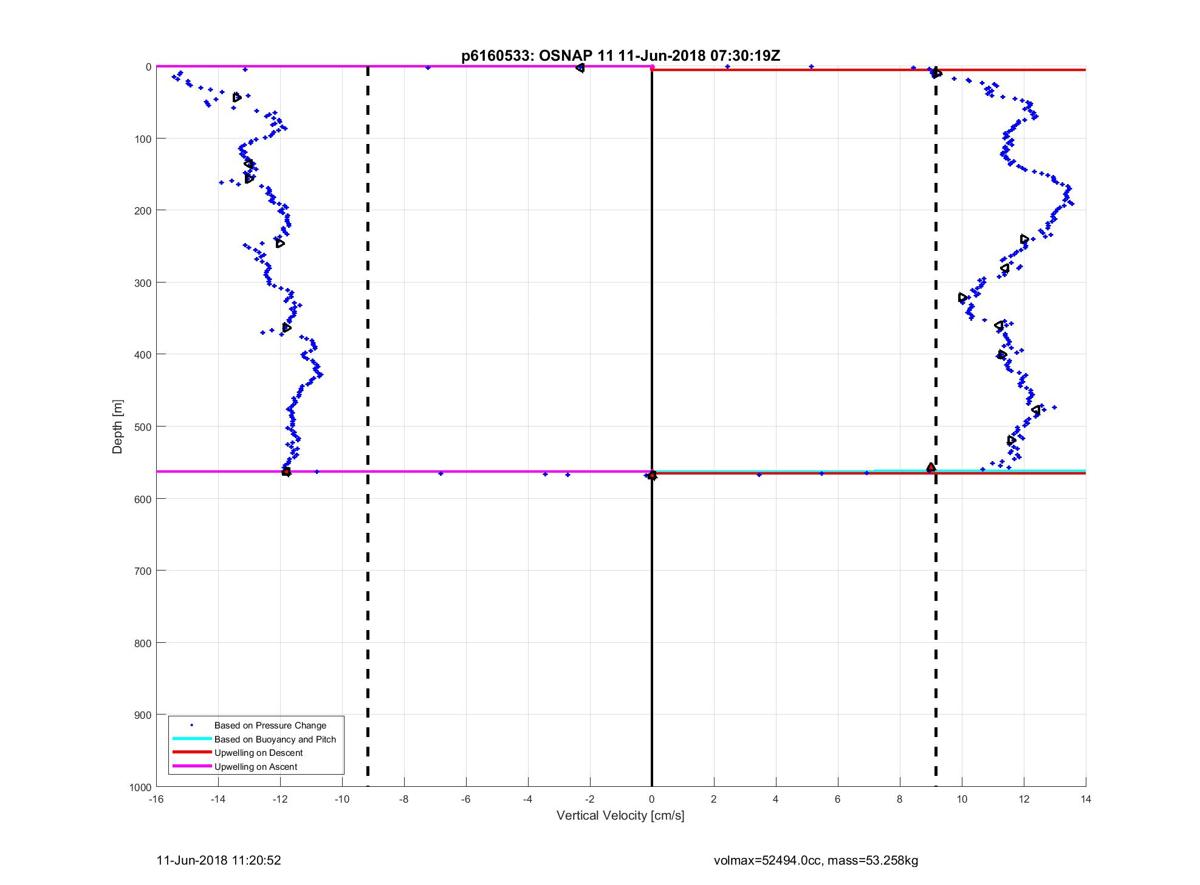The height and width of the screenshot is (885, 1200).
Task: Click depth-axis tick label '200'
Action: [142, 211]
